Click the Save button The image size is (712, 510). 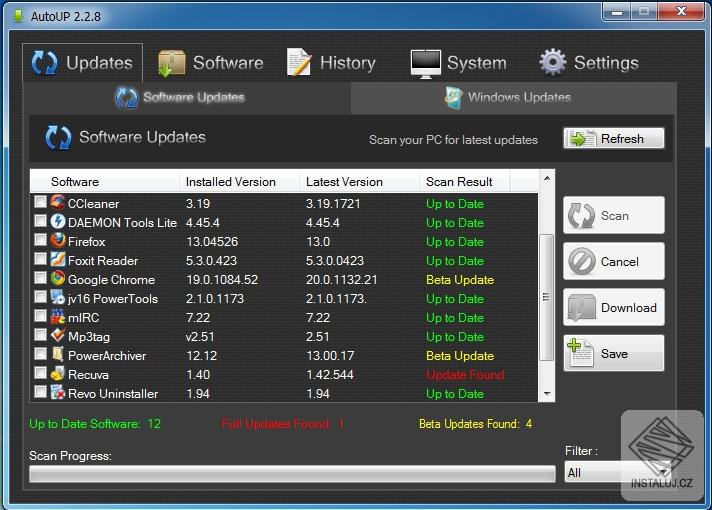(614, 353)
